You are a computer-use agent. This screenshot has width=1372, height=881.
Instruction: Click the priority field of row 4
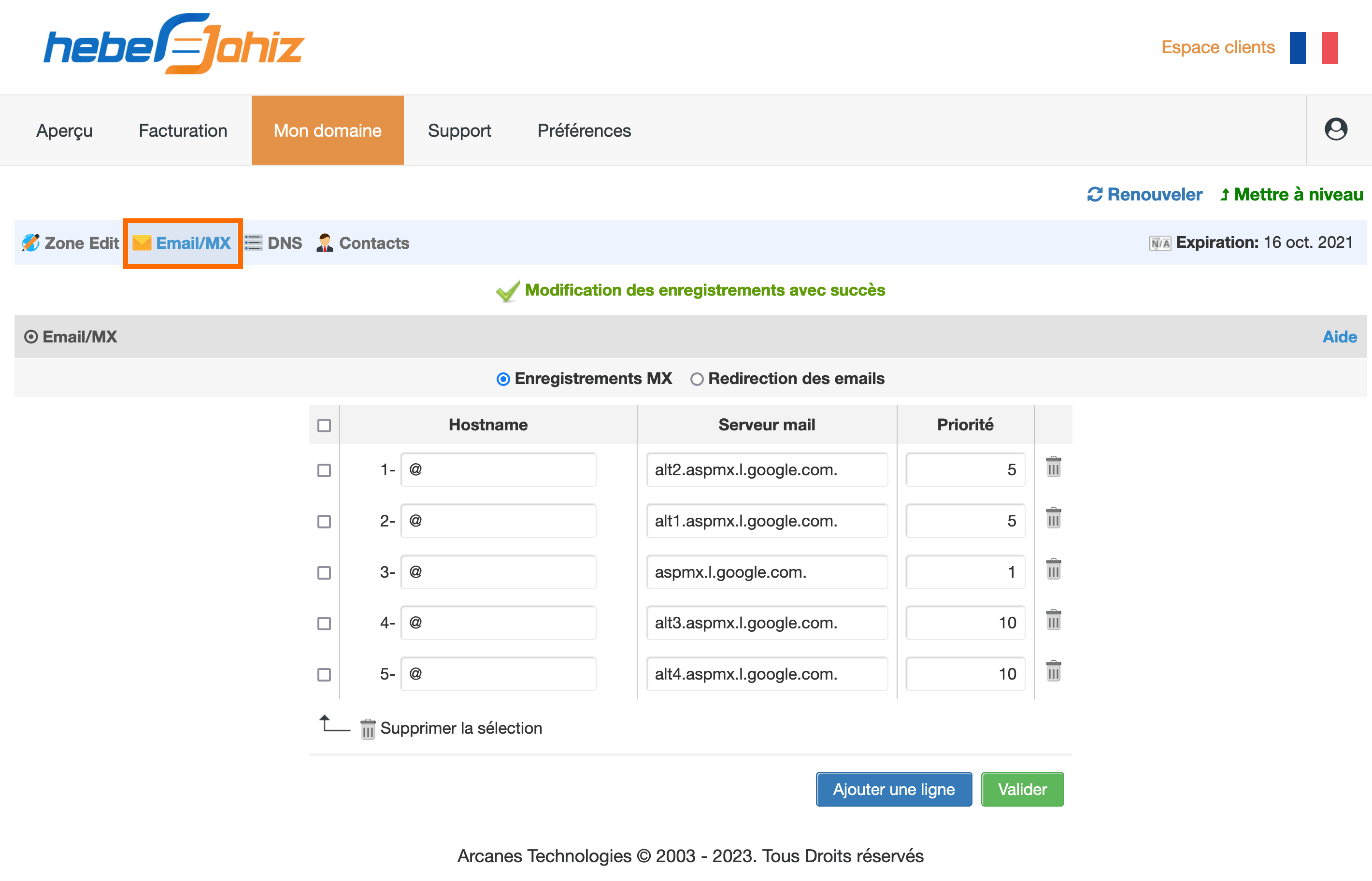(x=965, y=623)
